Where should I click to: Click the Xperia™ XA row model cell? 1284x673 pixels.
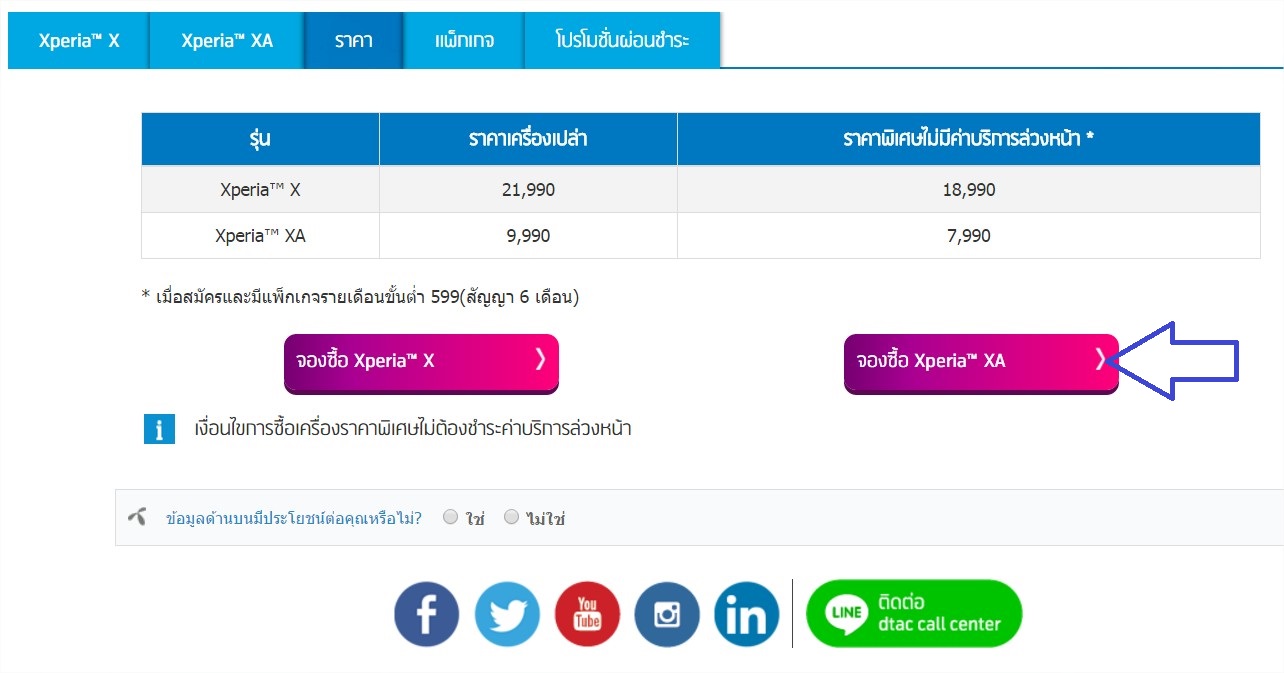point(261,236)
